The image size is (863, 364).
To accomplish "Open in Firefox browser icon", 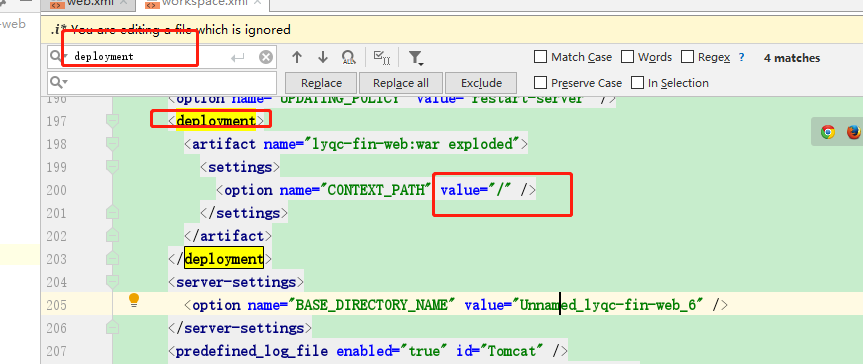I will coord(853,132).
